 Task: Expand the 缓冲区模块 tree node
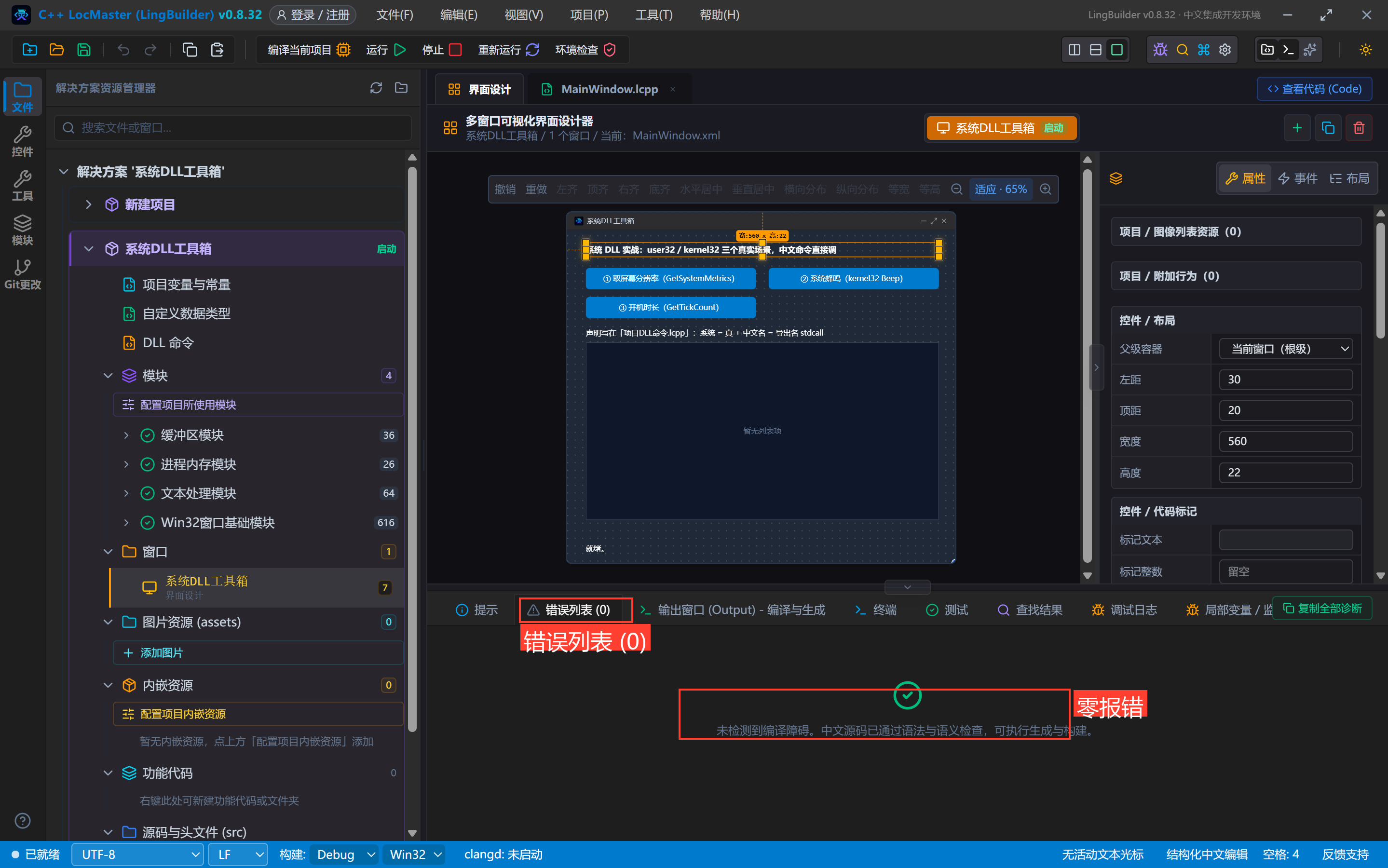coord(126,435)
